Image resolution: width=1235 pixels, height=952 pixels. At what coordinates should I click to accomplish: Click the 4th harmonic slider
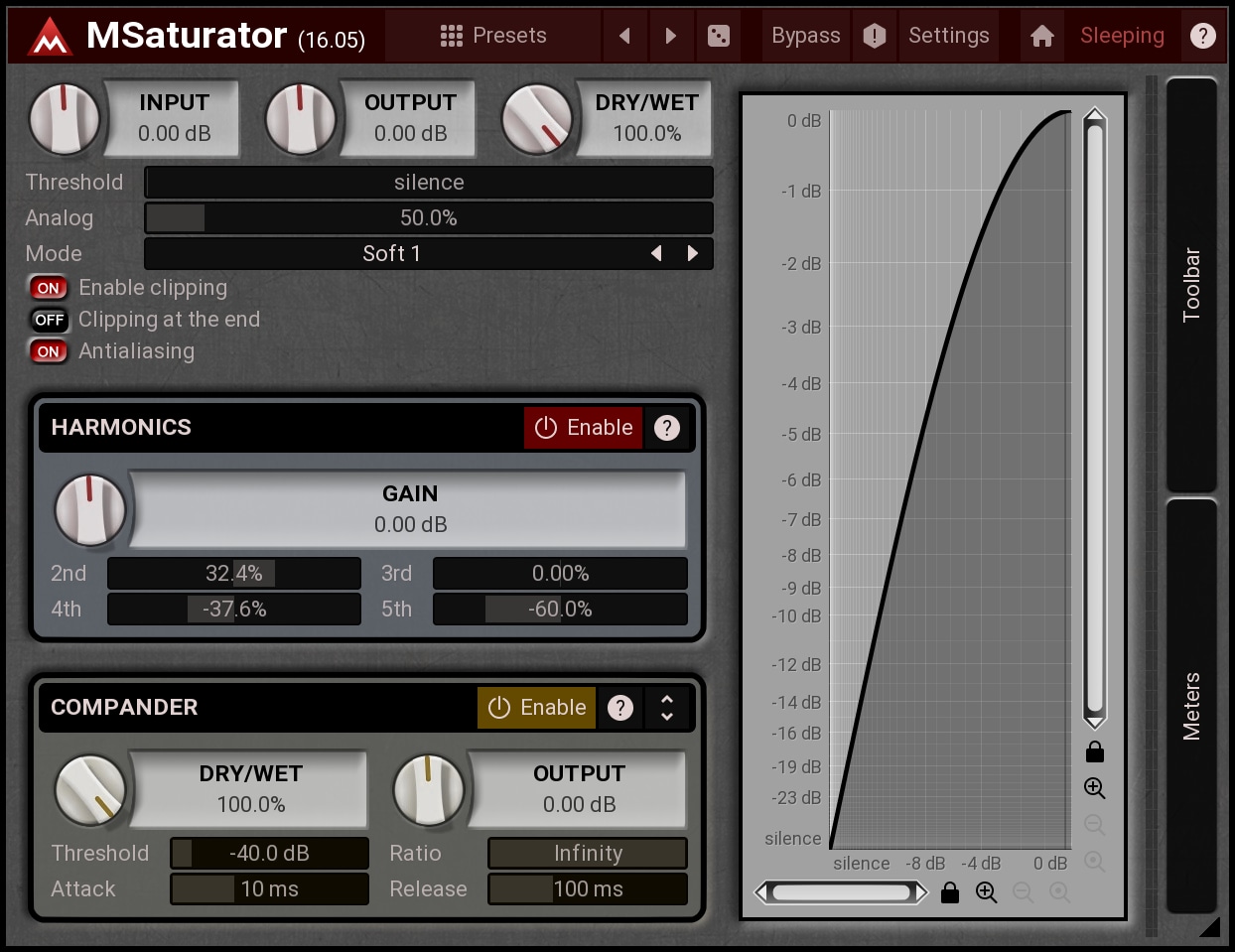[x=234, y=610]
